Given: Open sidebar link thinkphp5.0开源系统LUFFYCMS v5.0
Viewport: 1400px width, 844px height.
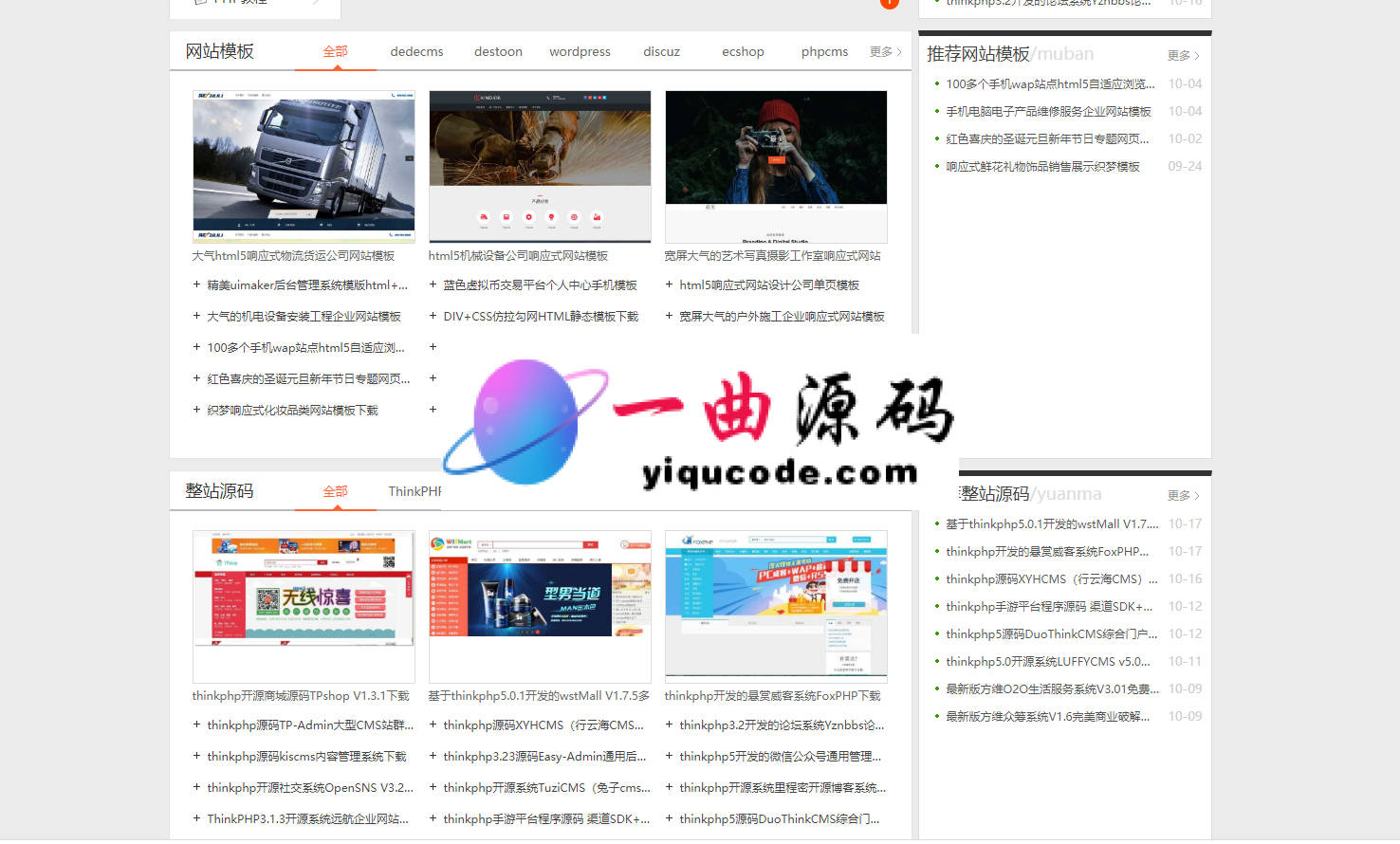Looking at the screenshot, I should click(x=1048, y=661).
